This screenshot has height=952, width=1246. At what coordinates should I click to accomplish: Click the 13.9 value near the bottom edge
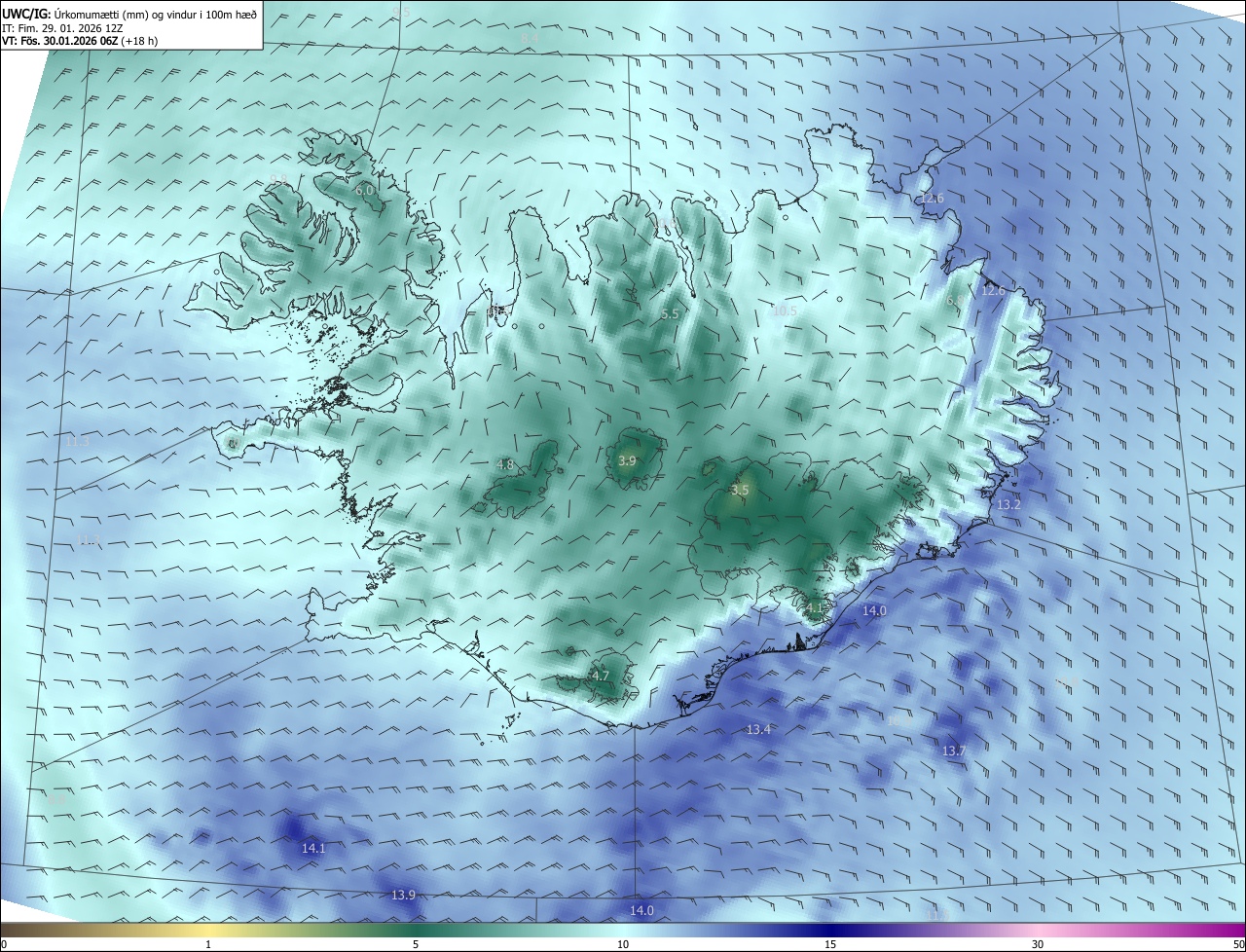[403, 896]
